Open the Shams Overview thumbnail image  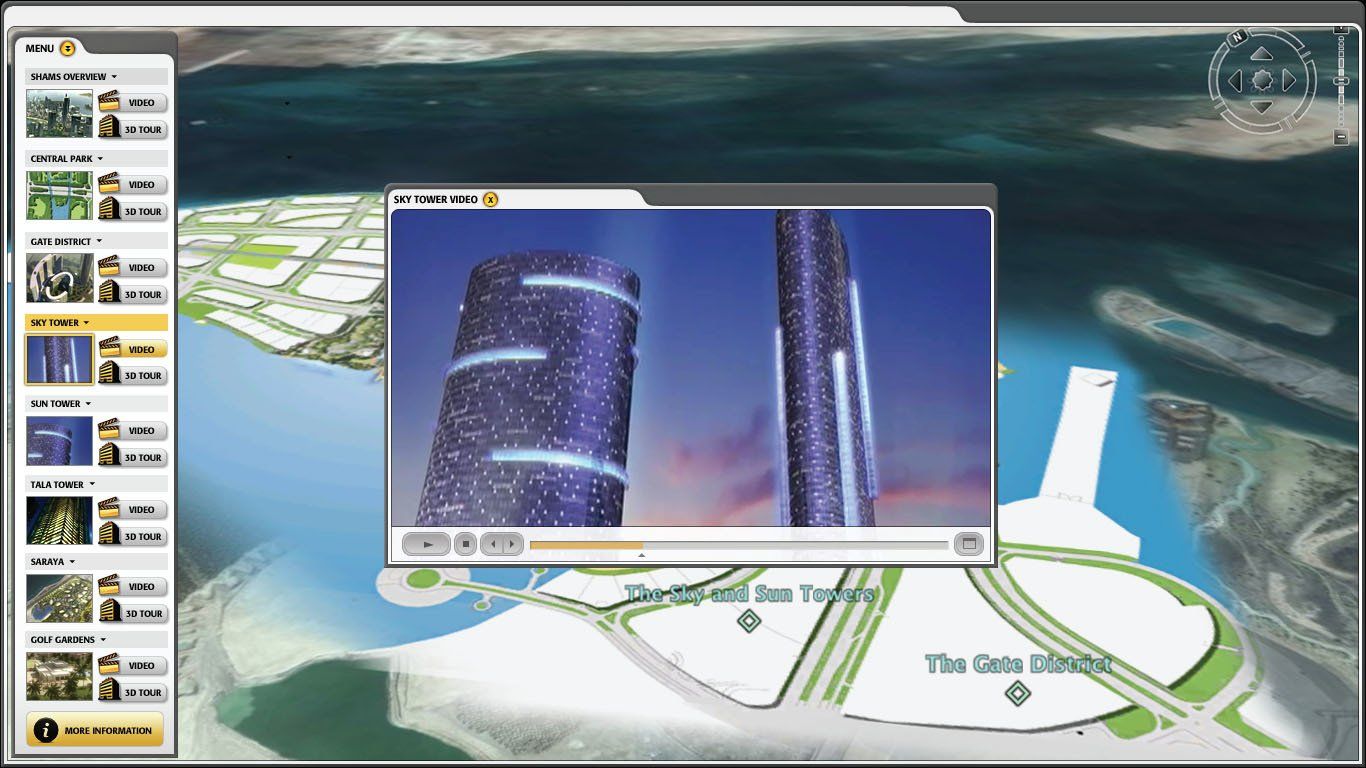[x=59, y=114]
